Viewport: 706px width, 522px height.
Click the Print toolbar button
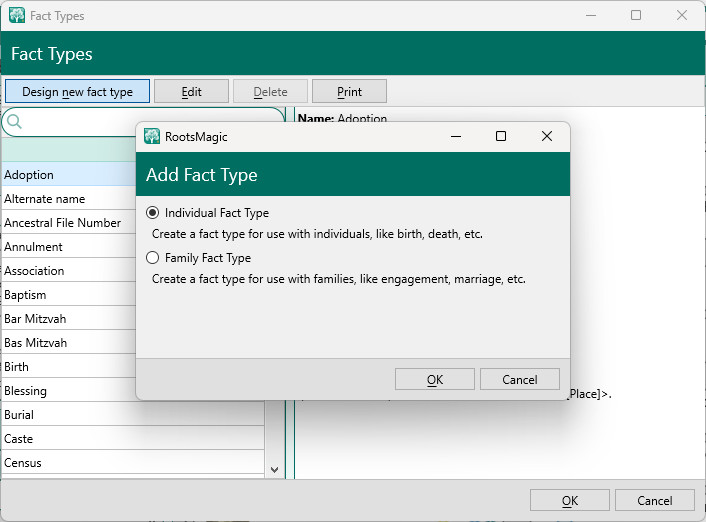click(x=349, y=92)
